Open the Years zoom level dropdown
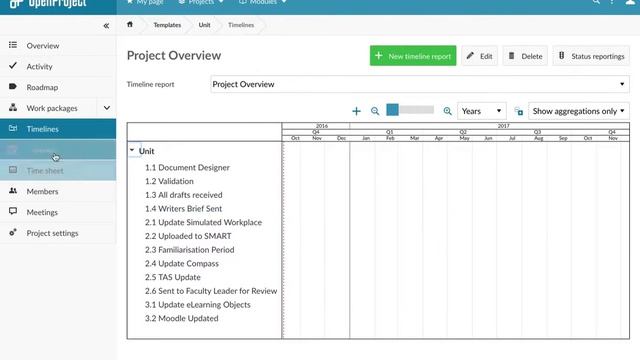Image resolution: width=640 pixels, height=360 pixels. [482, 111]
